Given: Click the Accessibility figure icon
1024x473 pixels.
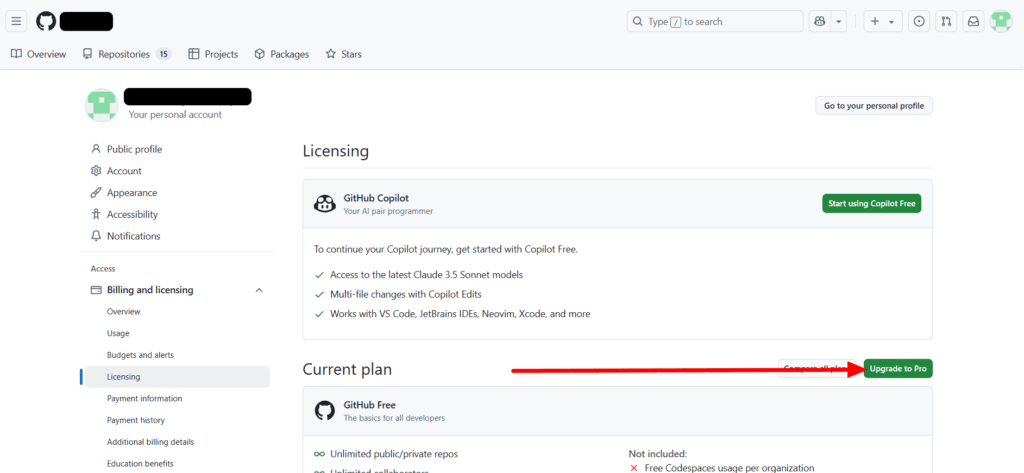Looking at the screenshot, I should click(x=96, y=214).
